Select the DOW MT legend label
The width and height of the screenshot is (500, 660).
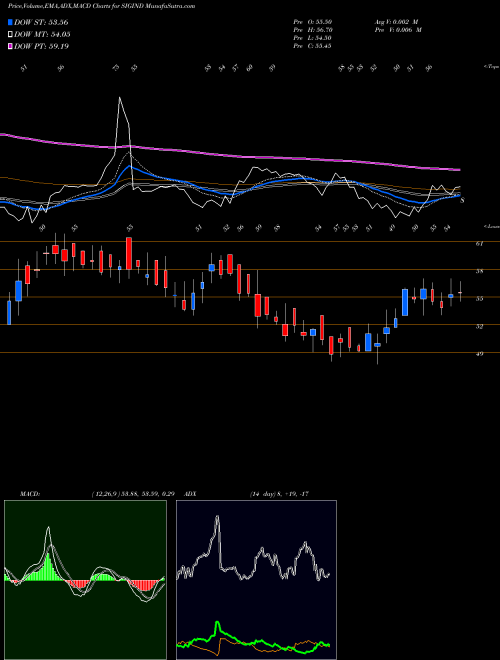tap(42, 35)
